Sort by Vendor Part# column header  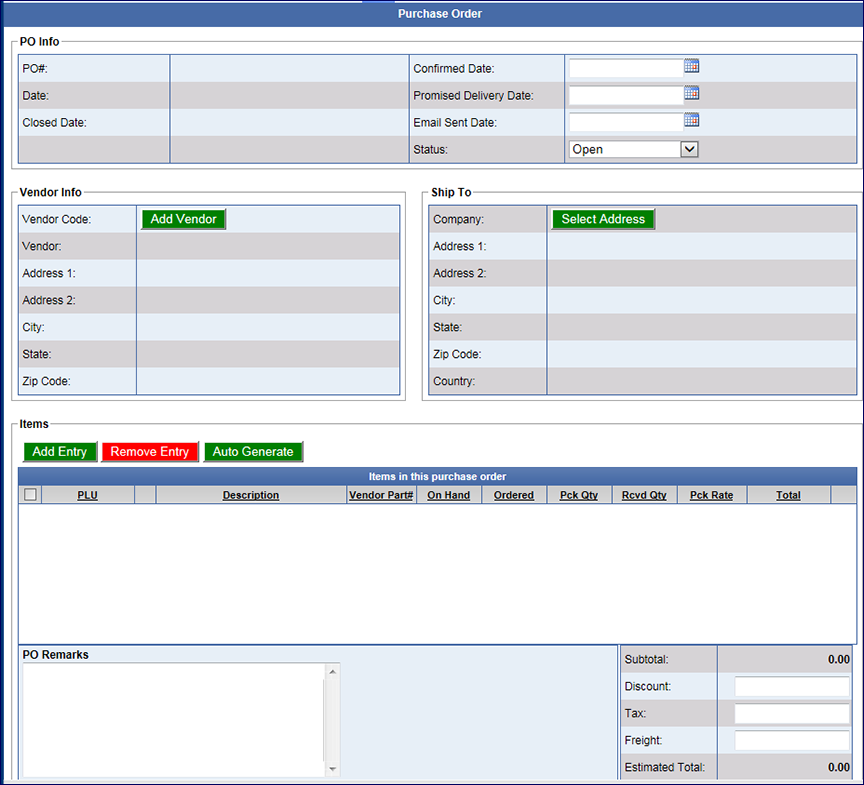381,495
